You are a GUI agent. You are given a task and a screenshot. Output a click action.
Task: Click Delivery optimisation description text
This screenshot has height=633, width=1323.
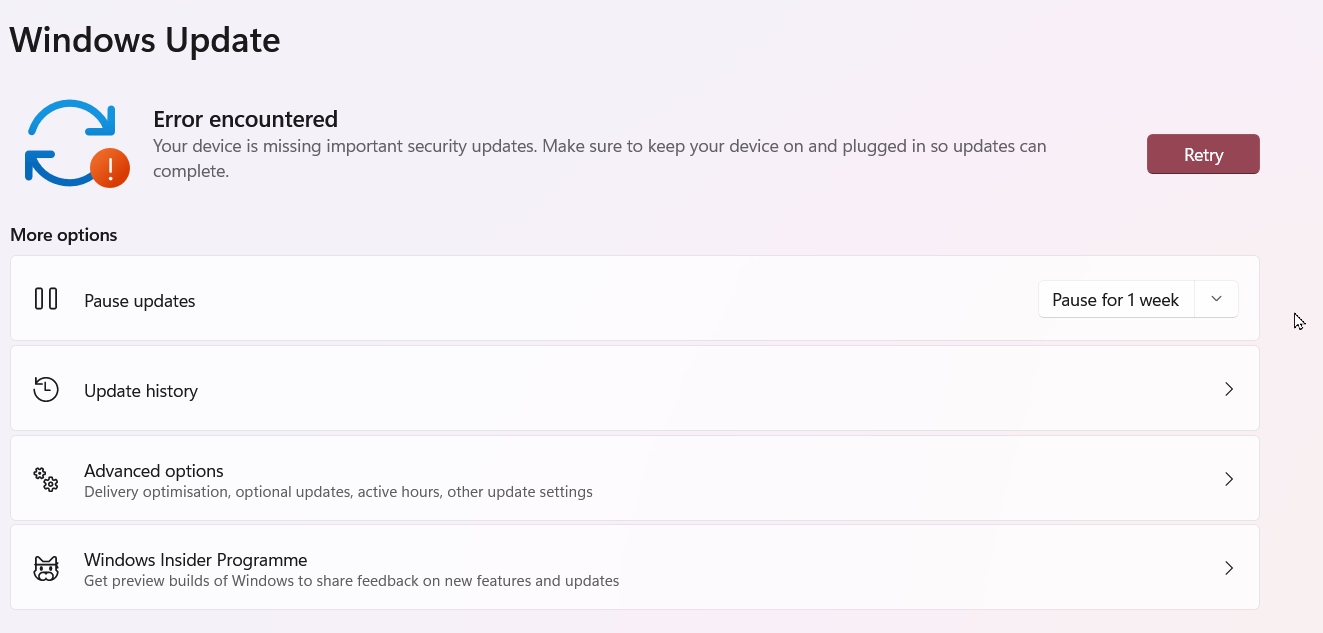coord(338,492)
